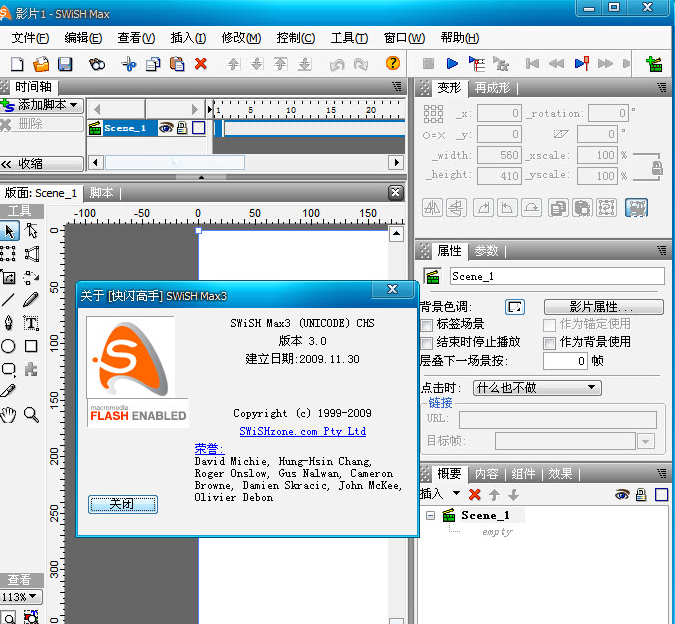
Task: Click the 背景色调 color swatch
Action: 515,307
